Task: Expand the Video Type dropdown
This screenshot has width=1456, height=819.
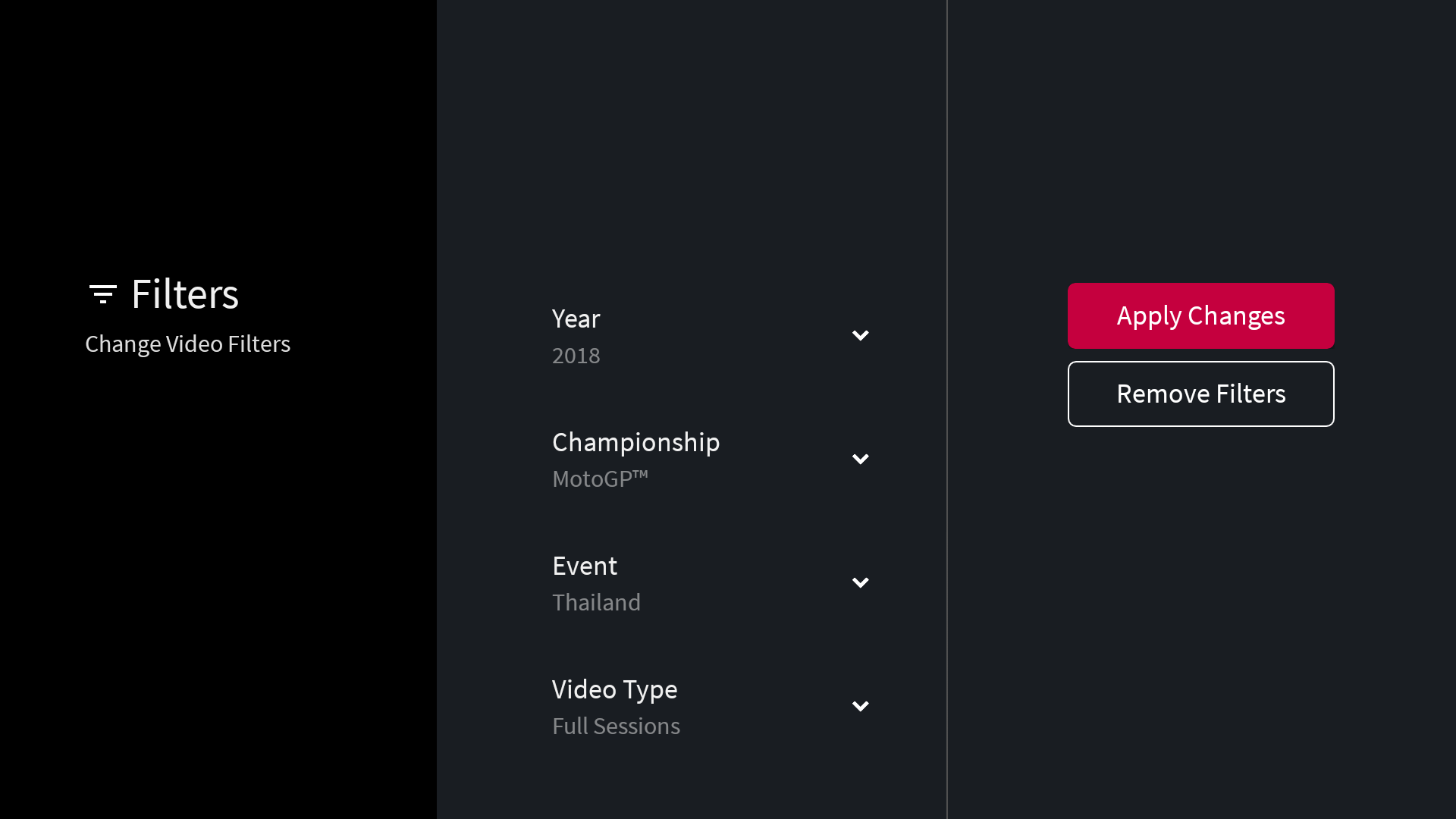Action: (860, 706)
